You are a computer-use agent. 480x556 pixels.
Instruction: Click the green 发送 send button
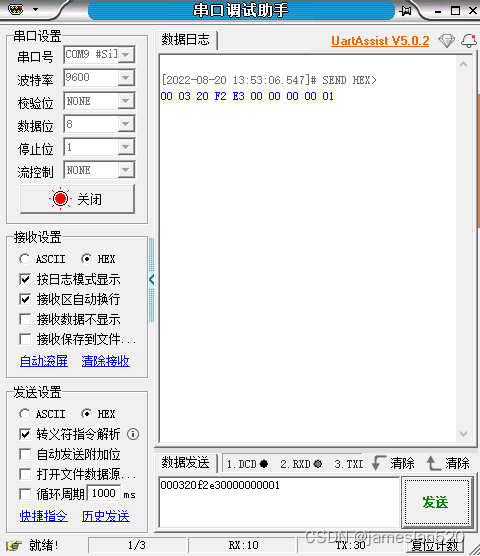tap(436, 502)
